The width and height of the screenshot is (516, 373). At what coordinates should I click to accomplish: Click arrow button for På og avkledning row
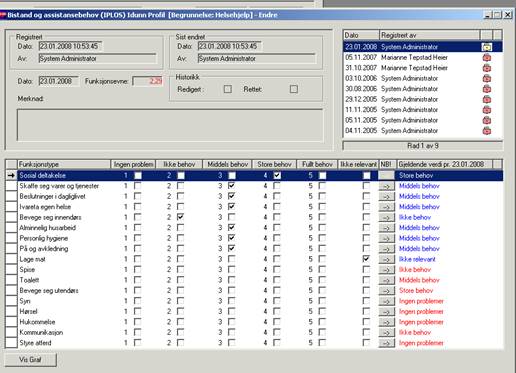(x=387, y=249)
